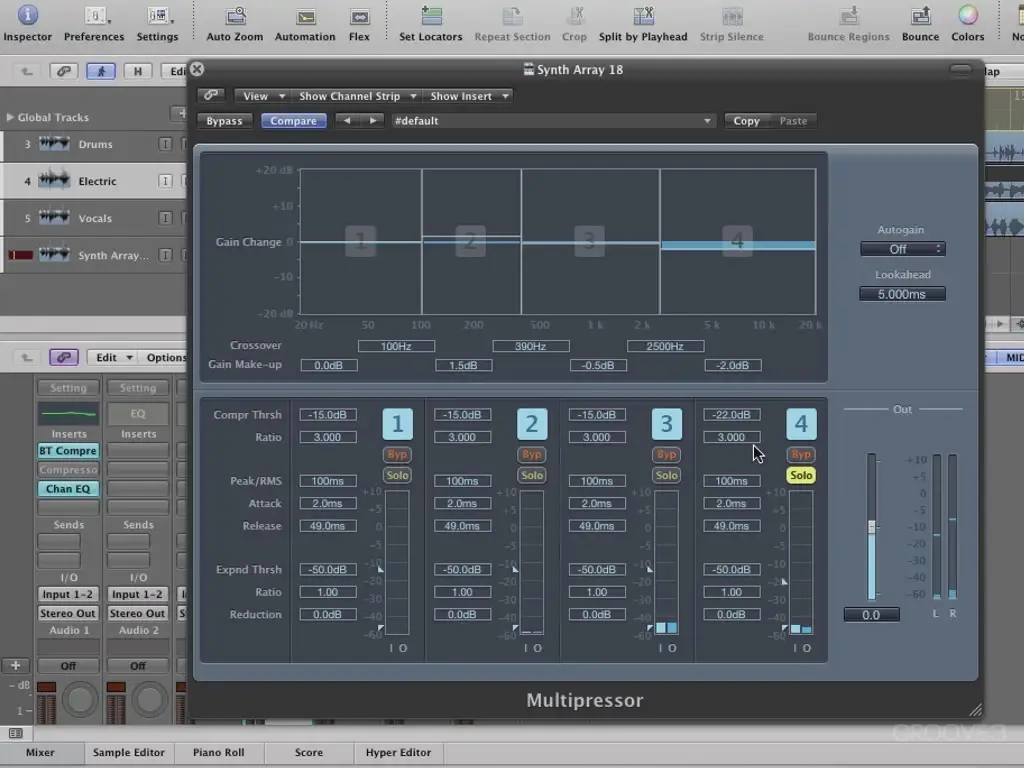The width and height of the screenshot is (1024, 768).
Task: Switch to the Sample Editor tab
Action: 129,752
